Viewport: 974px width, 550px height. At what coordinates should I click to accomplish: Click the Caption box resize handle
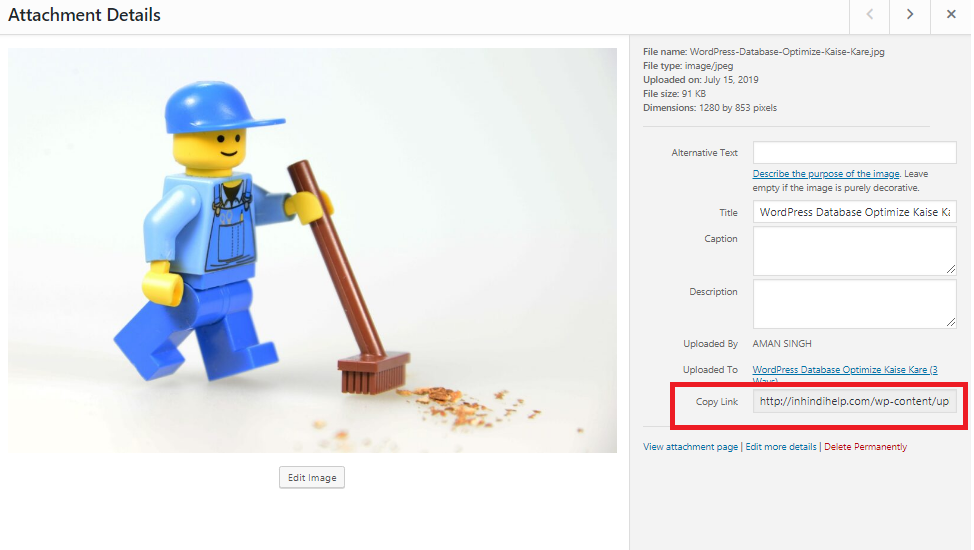(x=950, y=269)
